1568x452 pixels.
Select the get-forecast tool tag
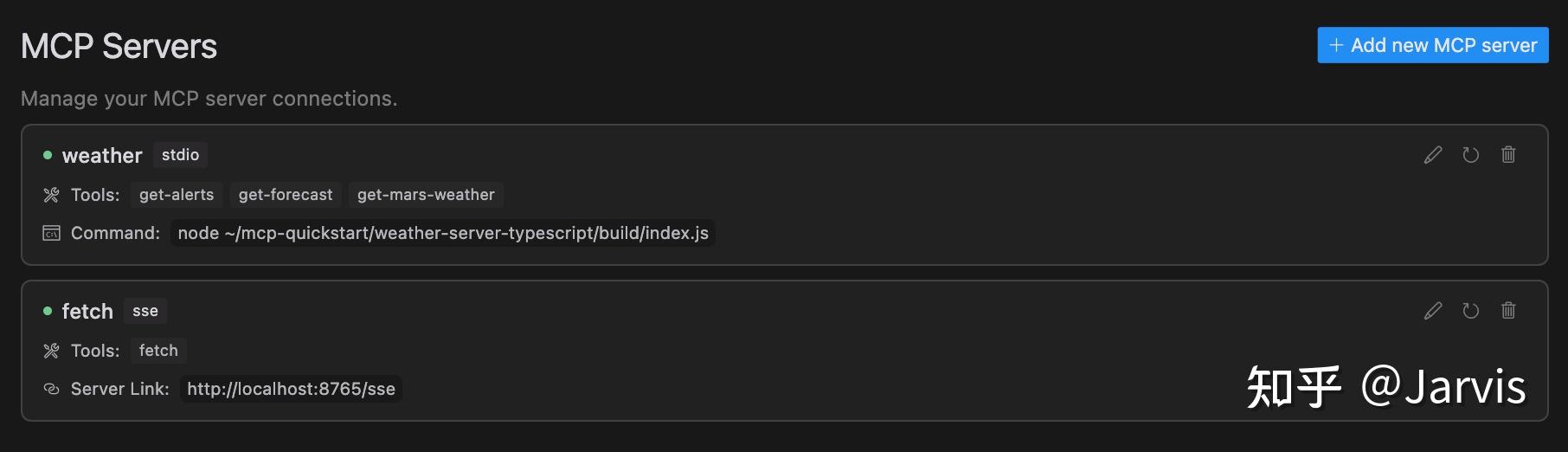tap(286, 195)
